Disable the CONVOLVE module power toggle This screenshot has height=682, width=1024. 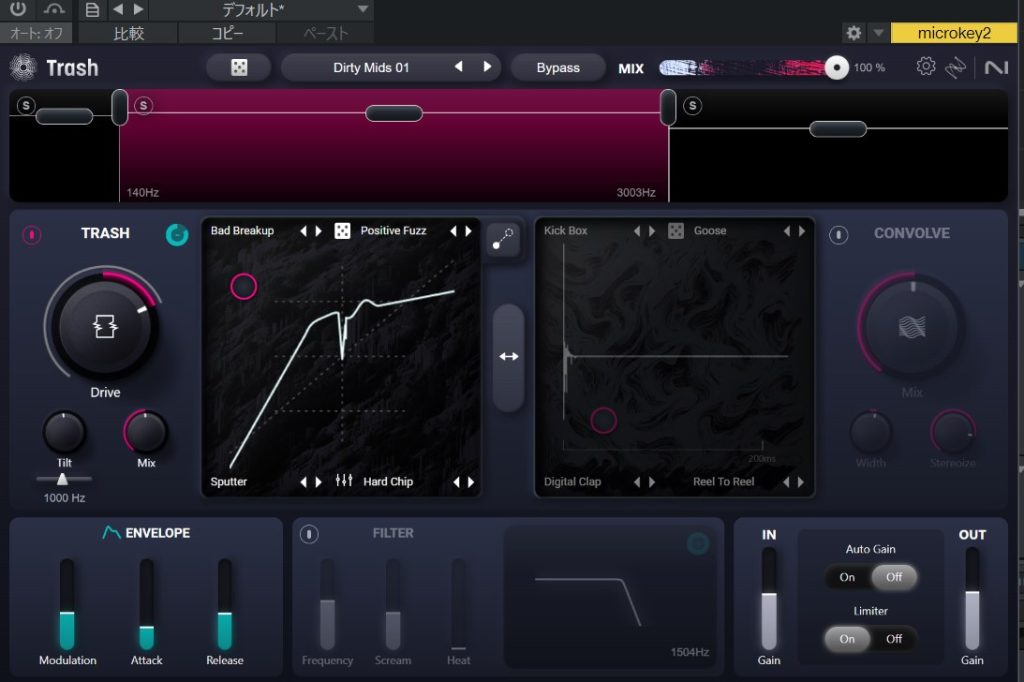(x=838, y=232)
